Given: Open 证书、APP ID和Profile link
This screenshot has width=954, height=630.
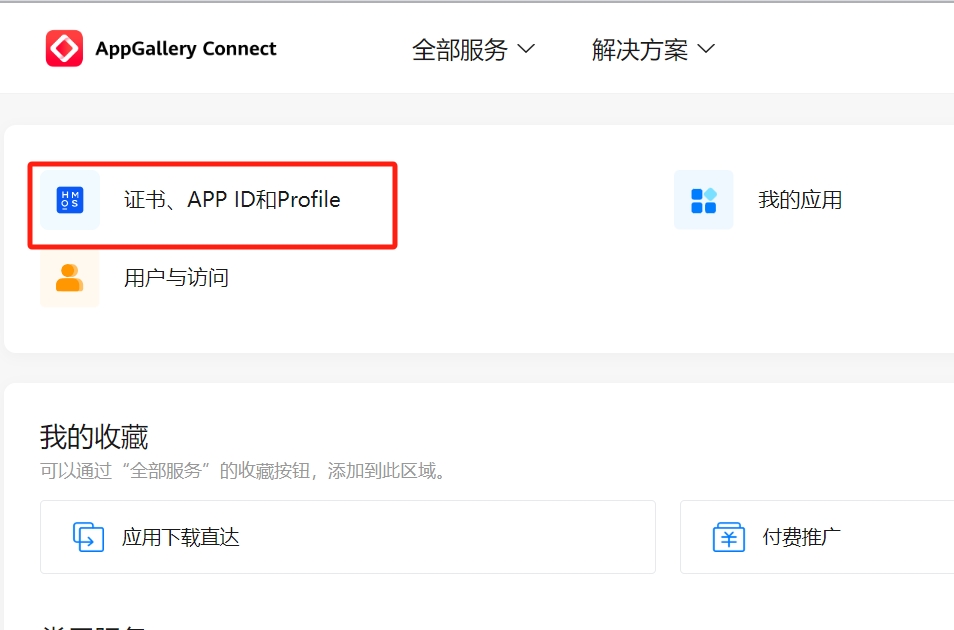Looking at the screenshot, I should [232, 200].
